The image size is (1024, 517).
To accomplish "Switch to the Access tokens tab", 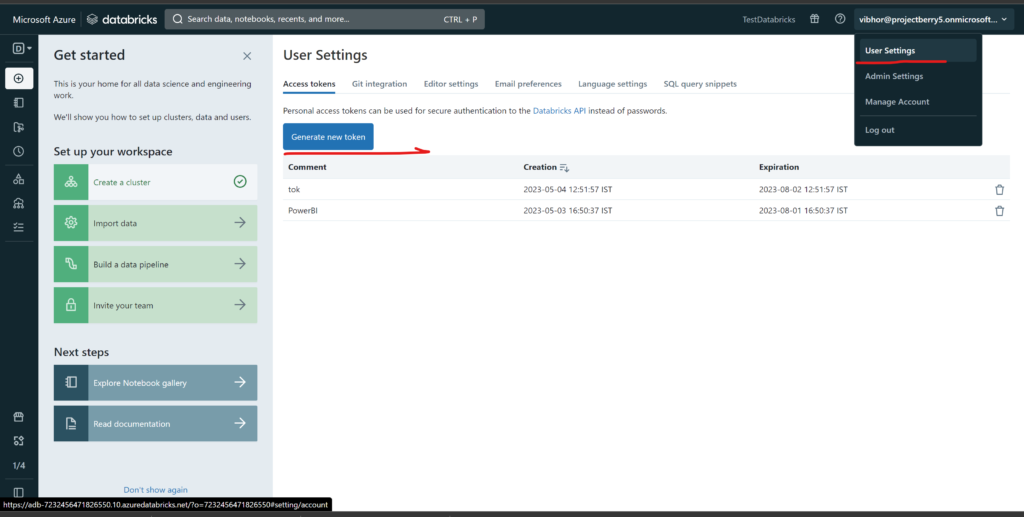I will click(309, 84).
